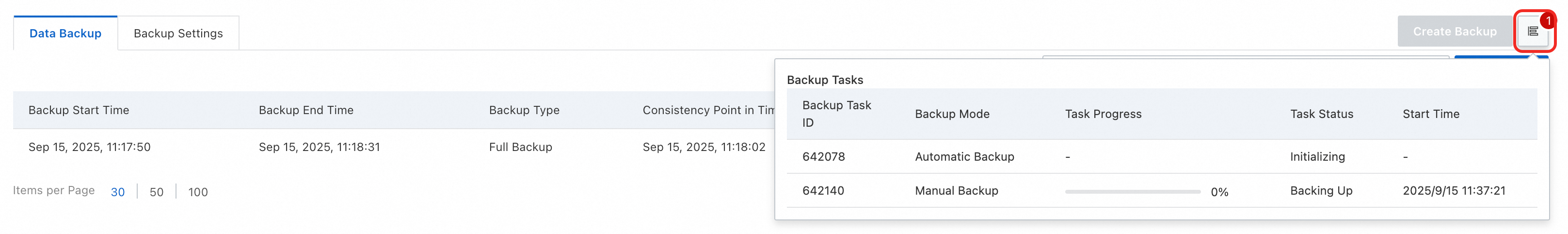
Task: Show 50 items per page
Action: point(157,192)
